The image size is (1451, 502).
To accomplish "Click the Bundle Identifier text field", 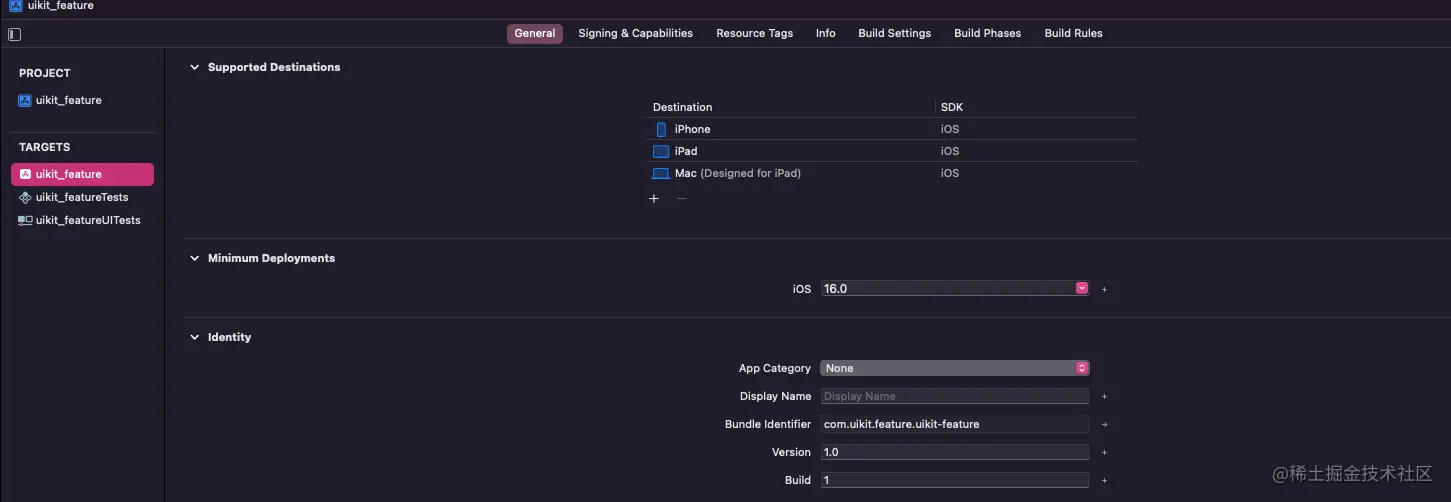I will coord(954,424).
